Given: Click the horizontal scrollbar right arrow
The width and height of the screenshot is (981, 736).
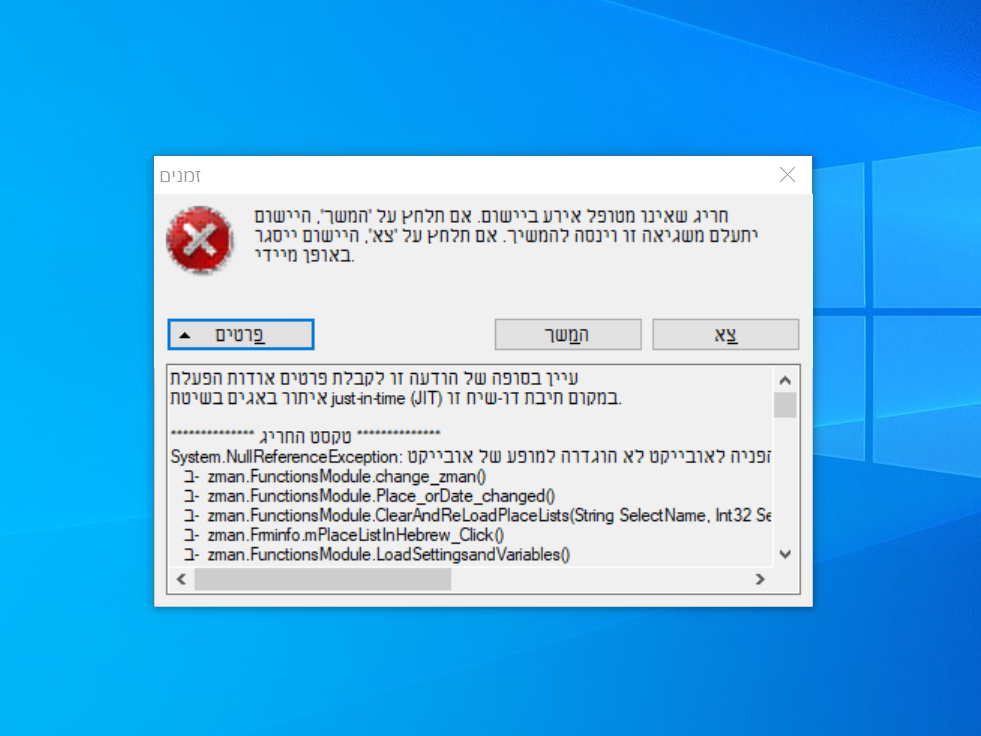Looking at the screenshot, I should coord(760,579).
